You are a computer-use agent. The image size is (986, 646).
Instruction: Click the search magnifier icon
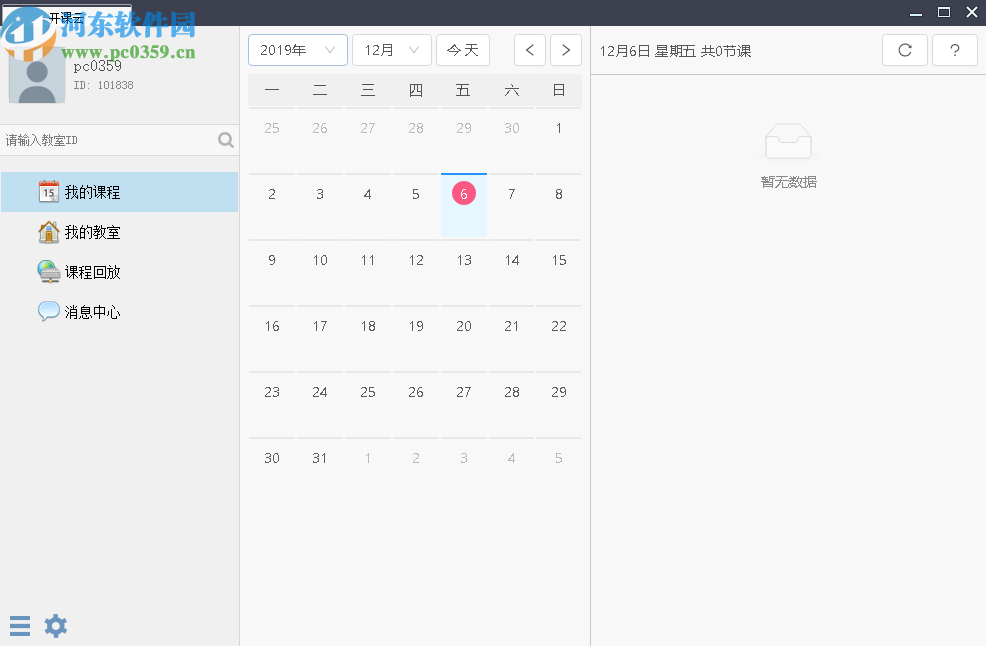pyautogui.click(x=225, y=140)
